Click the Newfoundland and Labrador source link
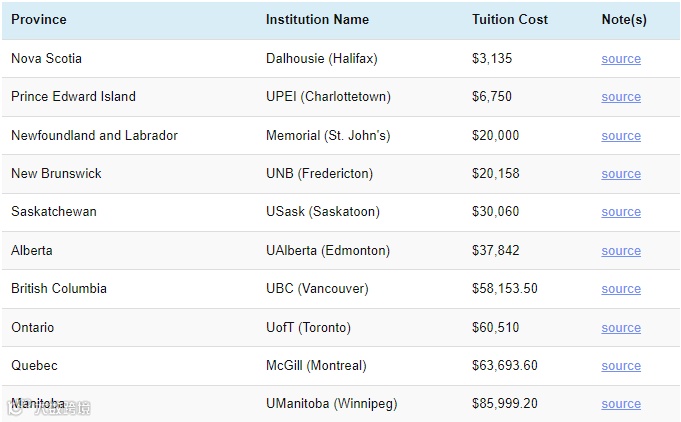681x422 pixels. (x=621, y=136)
